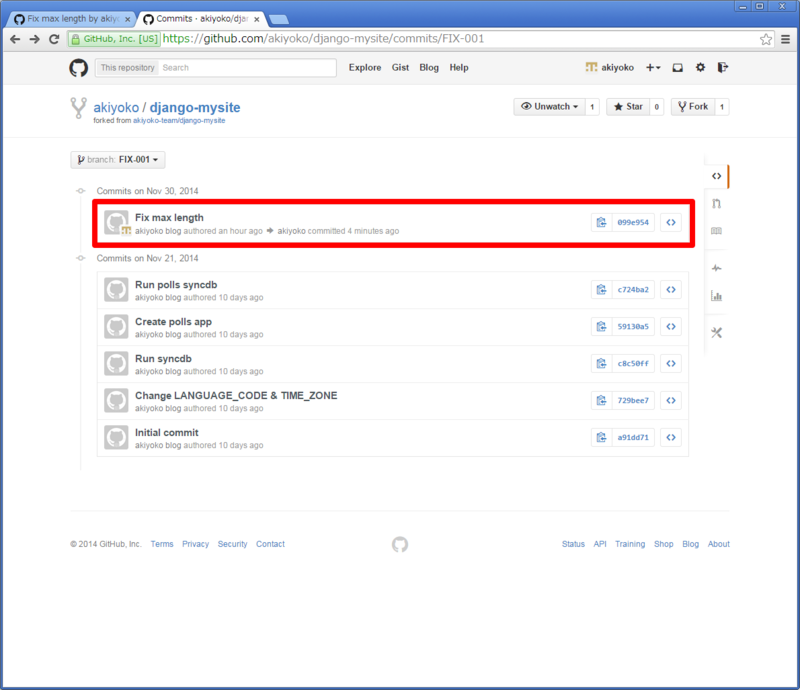800x690 pixels.
Task: Open django-mysite repository title link
Action: 195,107
